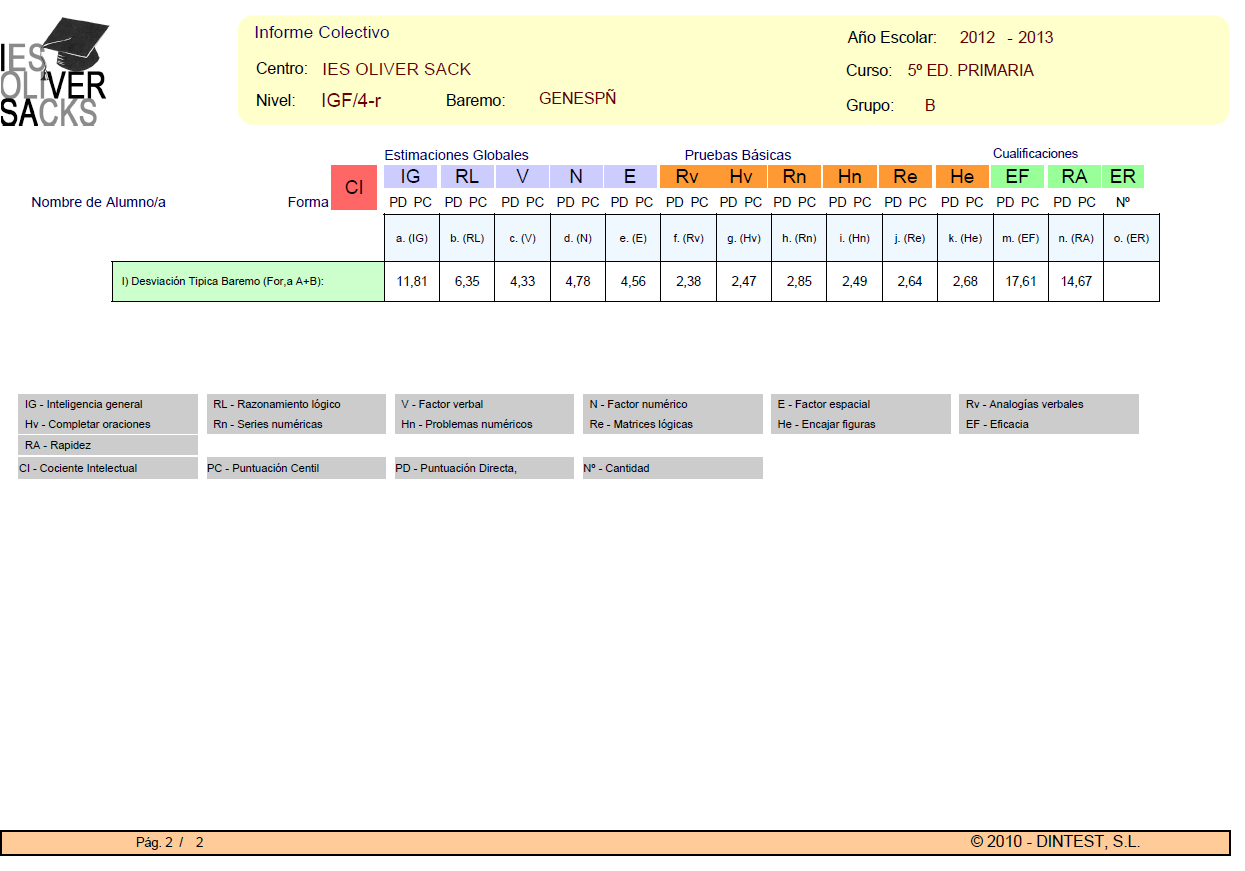The height and width of the screenshot is (871, 1245).
Task: Select the IG global estimation header
Action: [x=410, y=177]
